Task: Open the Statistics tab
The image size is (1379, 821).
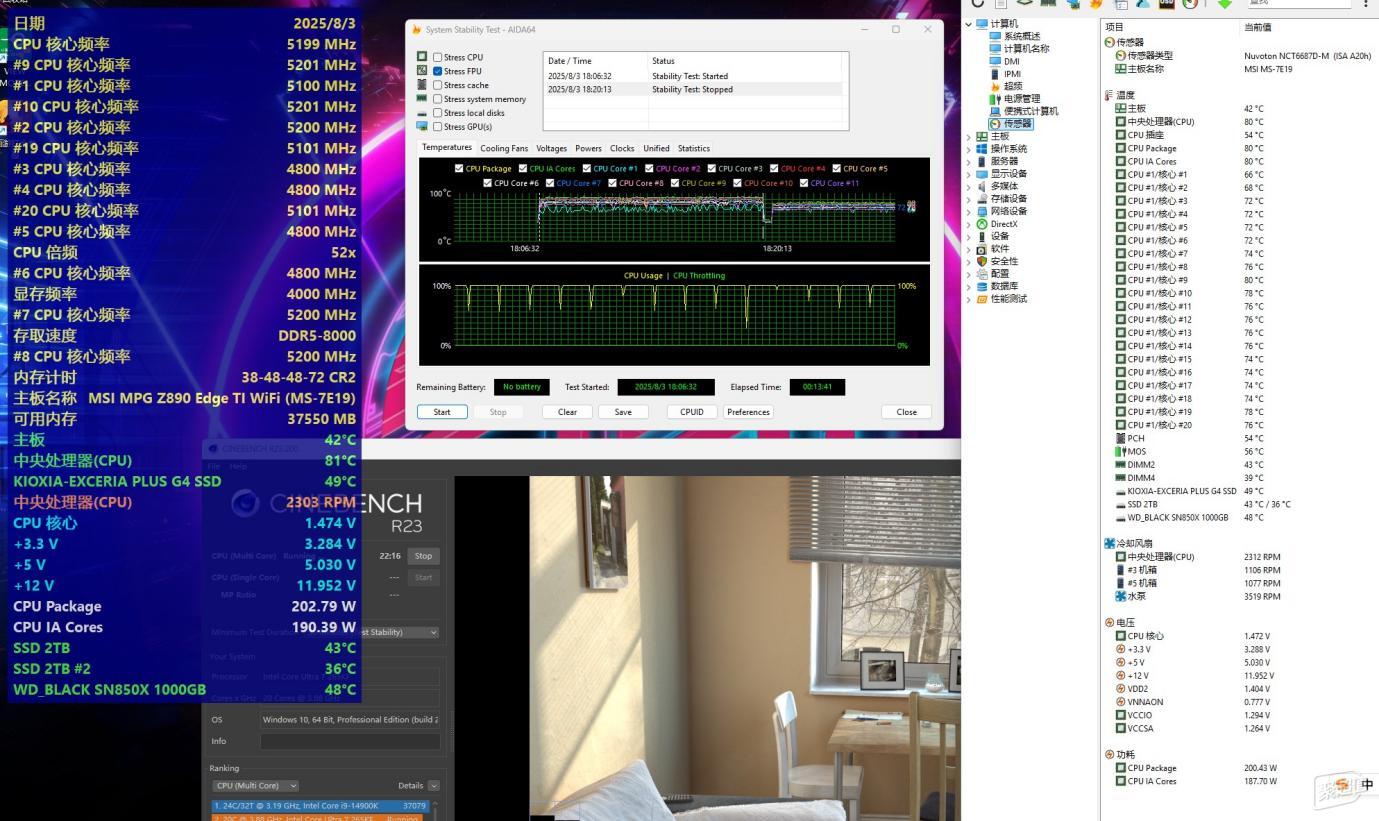Action: pos(693,148)
